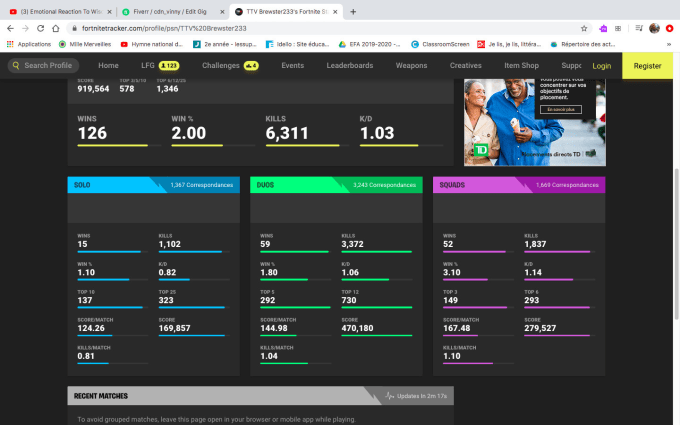This screenshot has width=680, height=425.
Task: Open the Leaderboards nav item
Action: 350,65
